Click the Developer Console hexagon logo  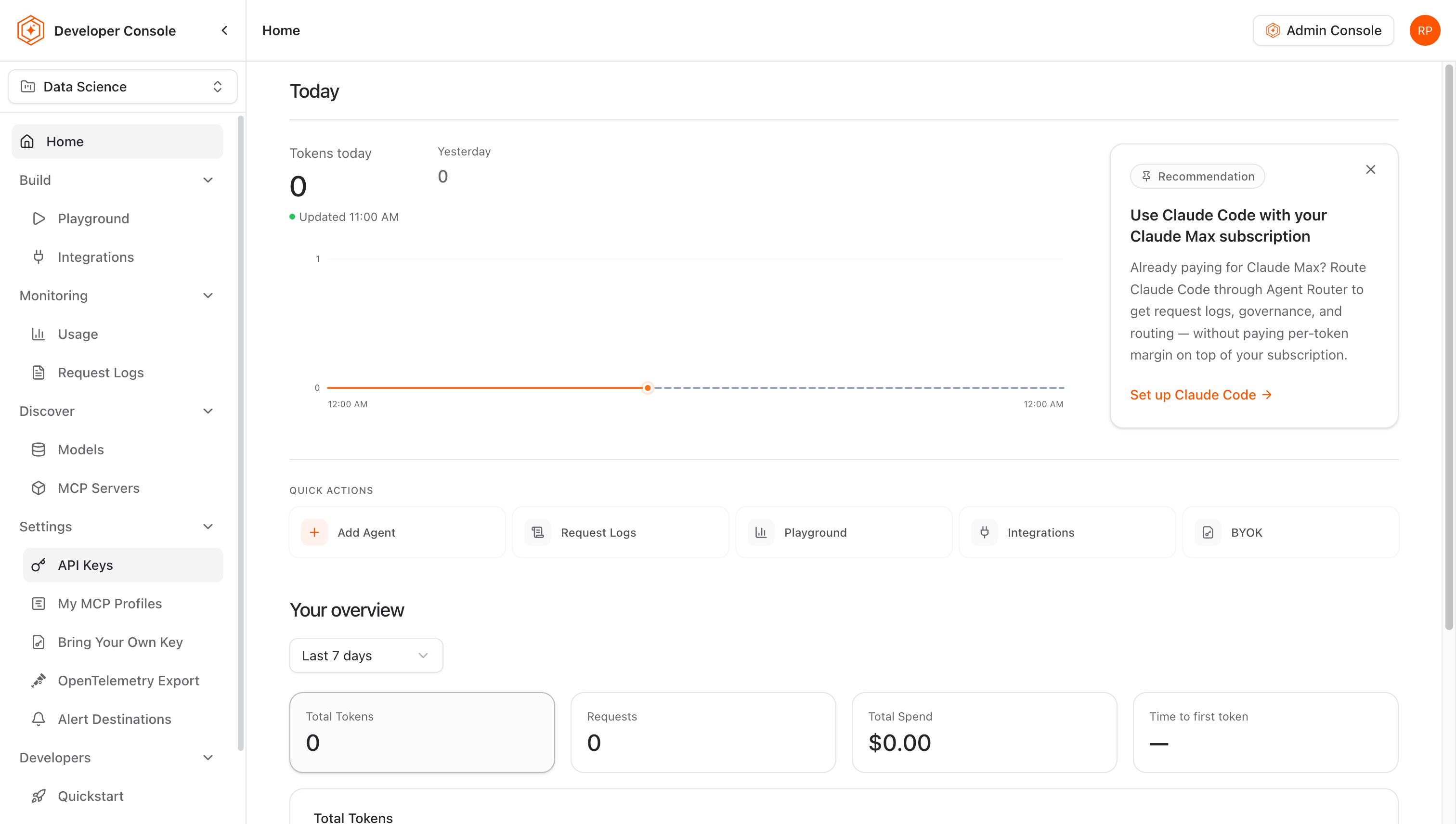pyautogui.click(x=30, y=30)
